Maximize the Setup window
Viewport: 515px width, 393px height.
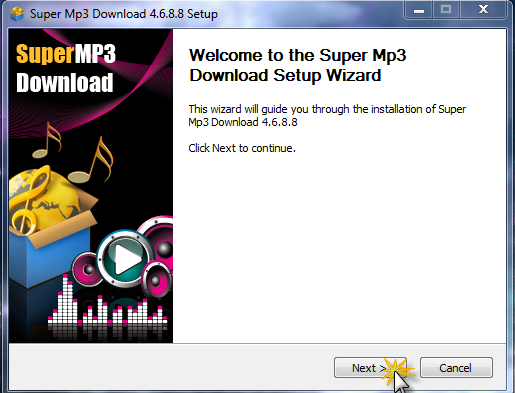(446, 10)
